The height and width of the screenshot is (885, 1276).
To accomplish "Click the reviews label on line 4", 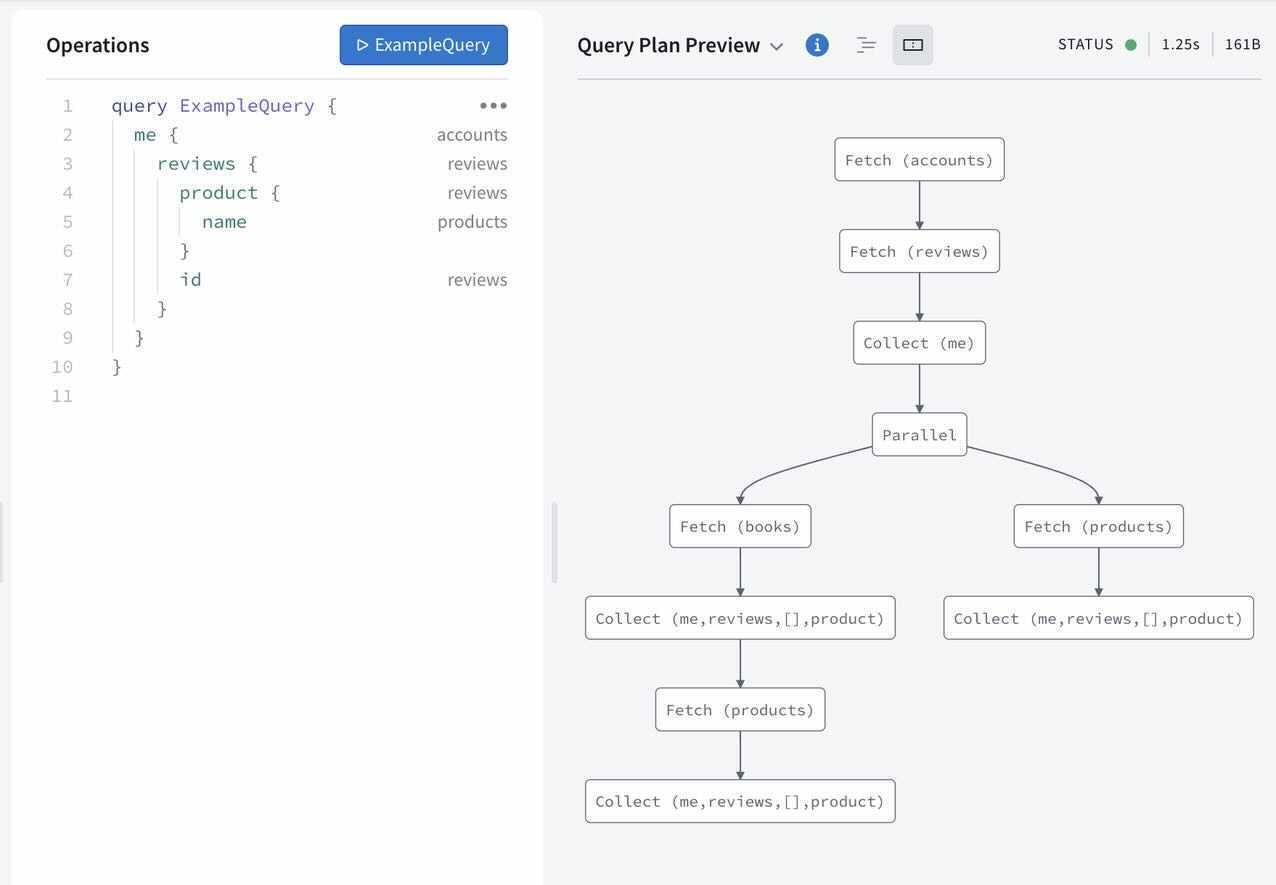I will coord(477,192).
